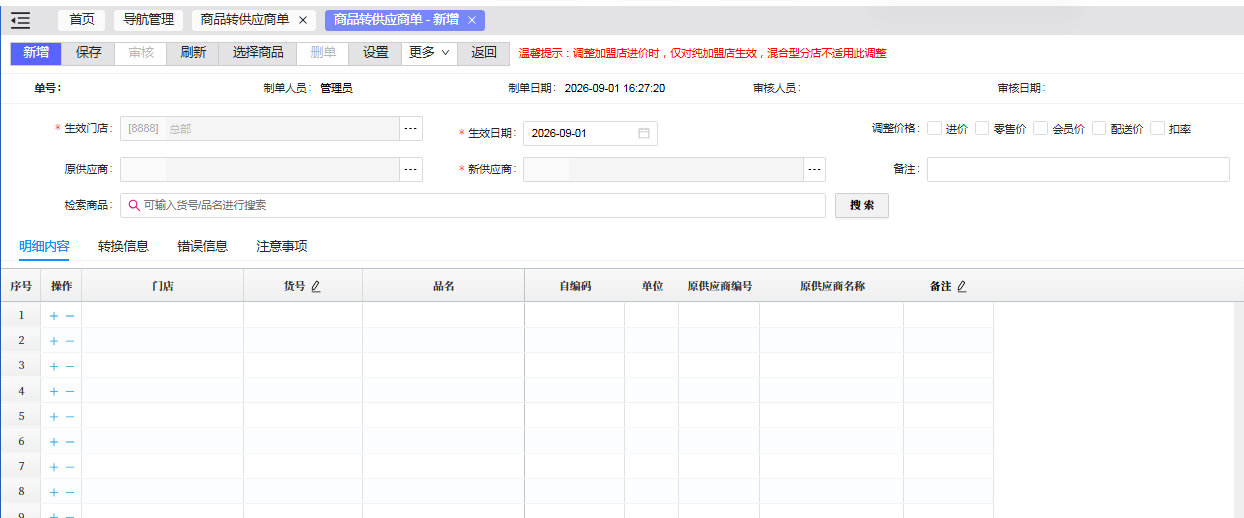Open the 原供应商 picker ellipsis

(x=411, y=170)
